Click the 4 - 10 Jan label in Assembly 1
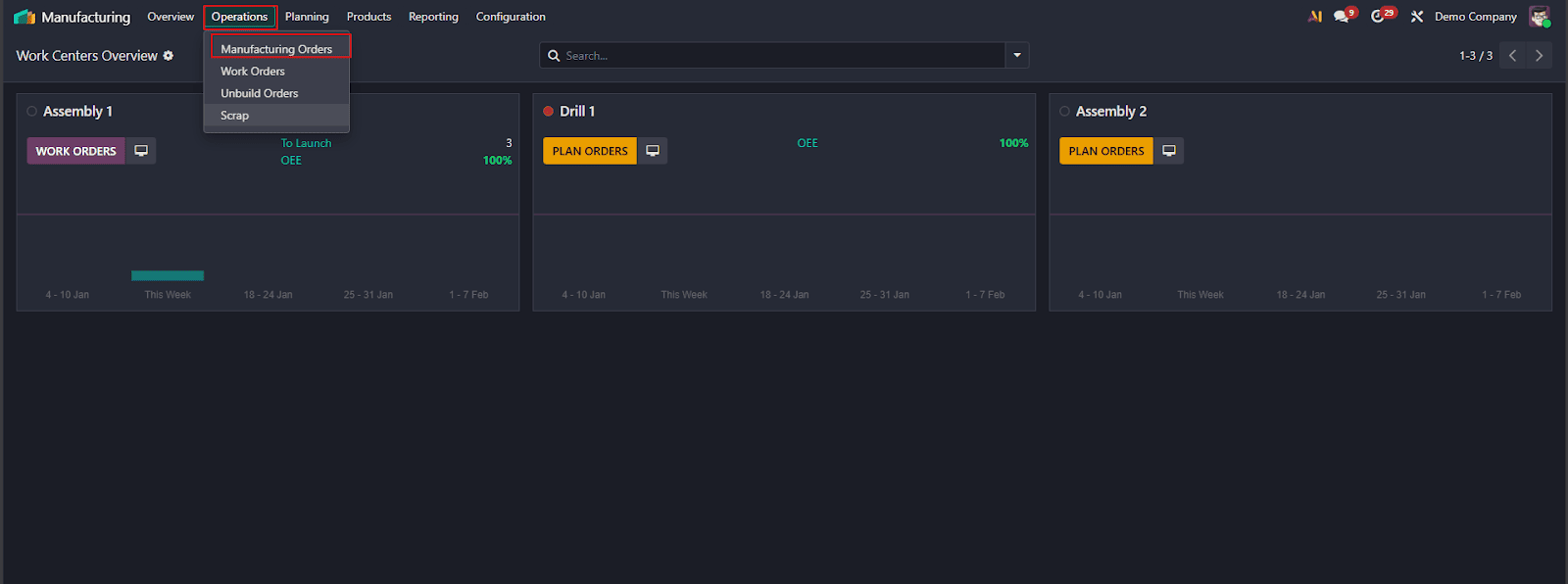The image size is (1568, 584). click(x=68, y=295)
